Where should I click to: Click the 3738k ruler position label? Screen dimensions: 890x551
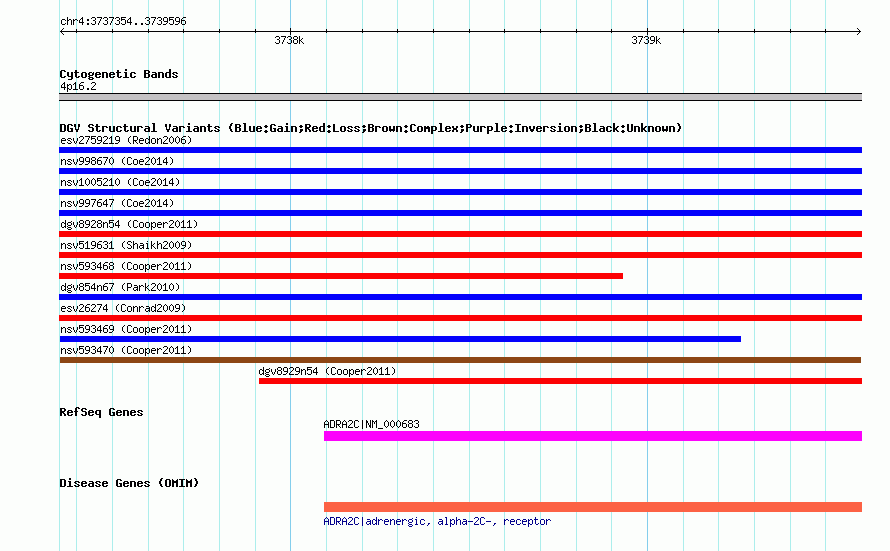pyautogui.click(x=289, y=40)
